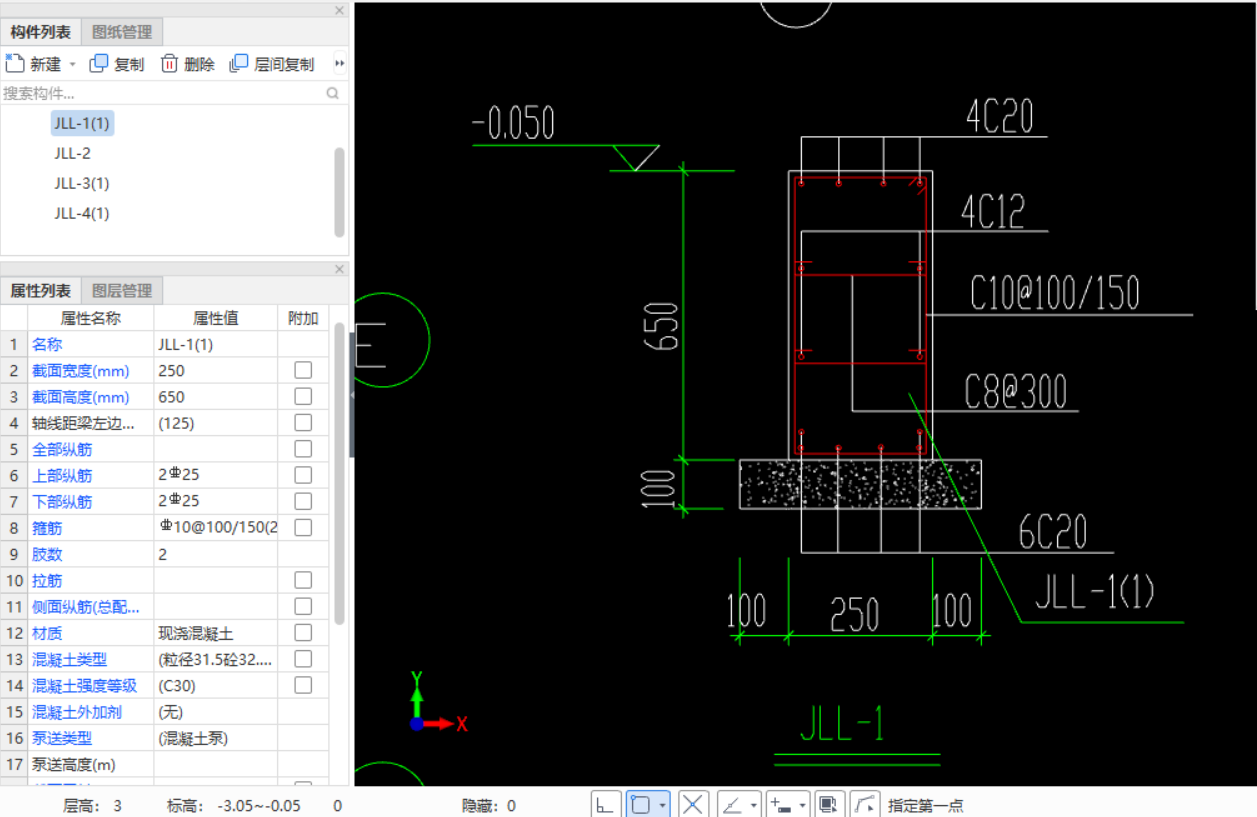Click the 层间复制 copy between floors button
The image size is (1257, 817).
pos(272,64)
